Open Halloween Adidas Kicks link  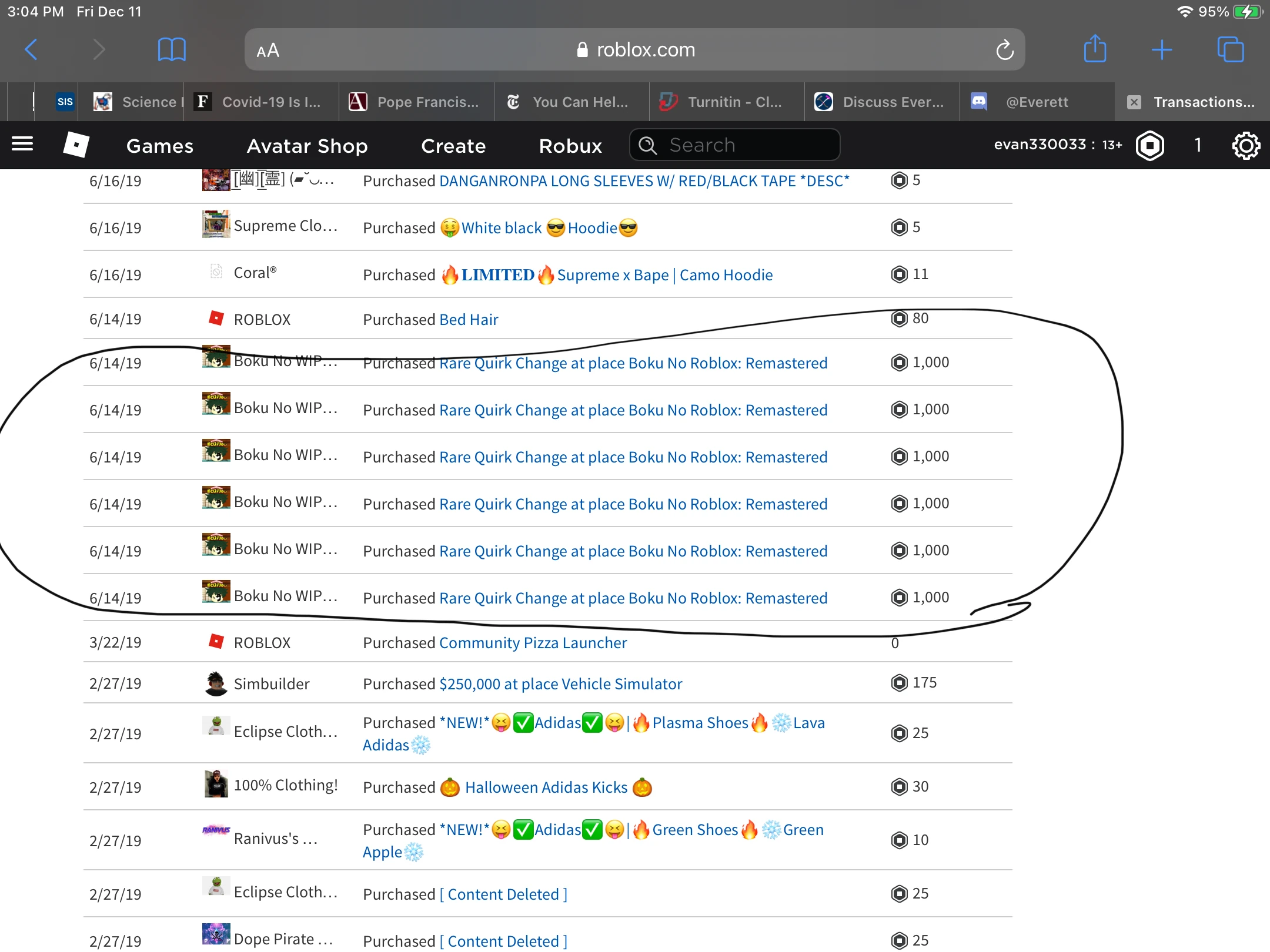[x=546, y=787]
